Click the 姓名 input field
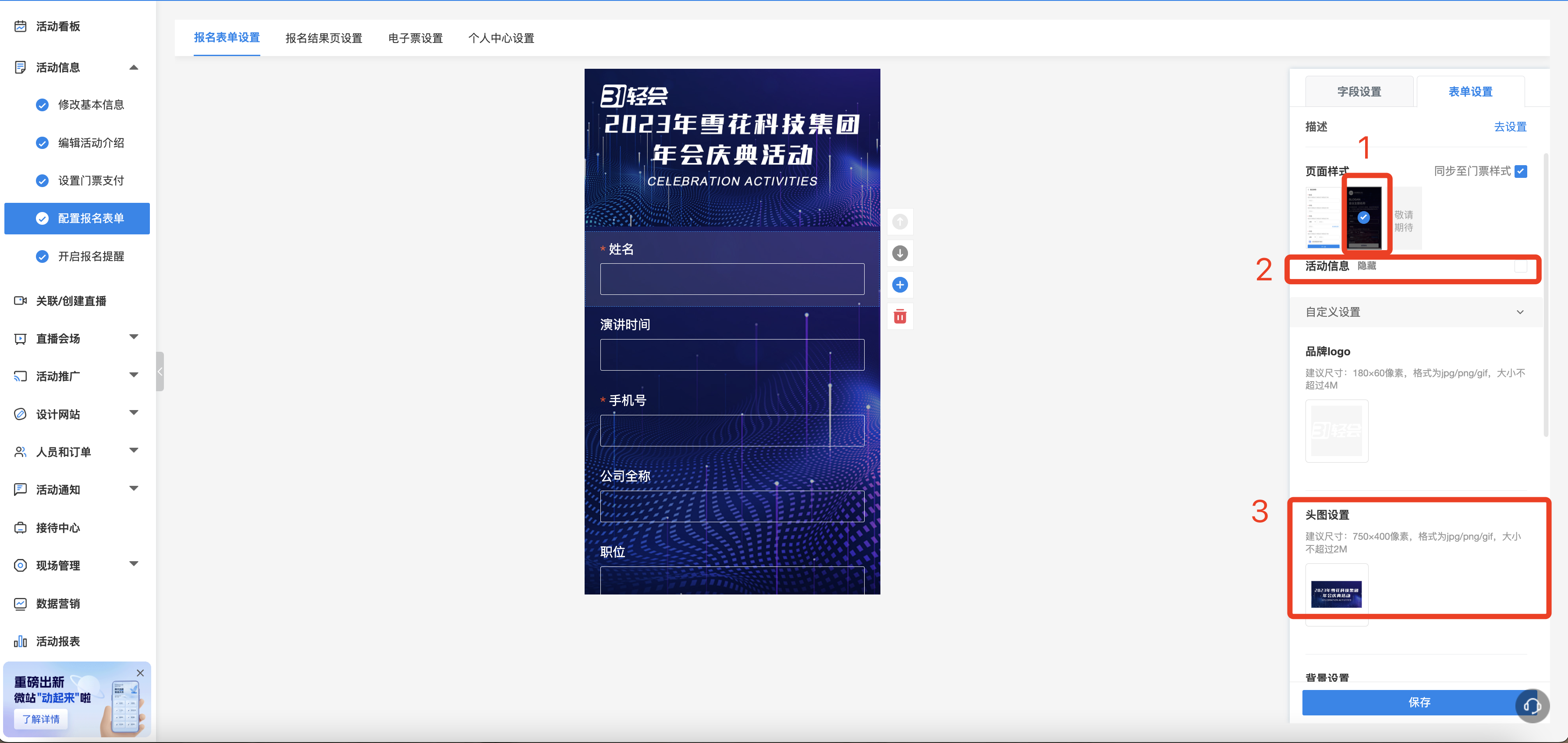This screenshot has width=1568, height=743. click(732, 279)
